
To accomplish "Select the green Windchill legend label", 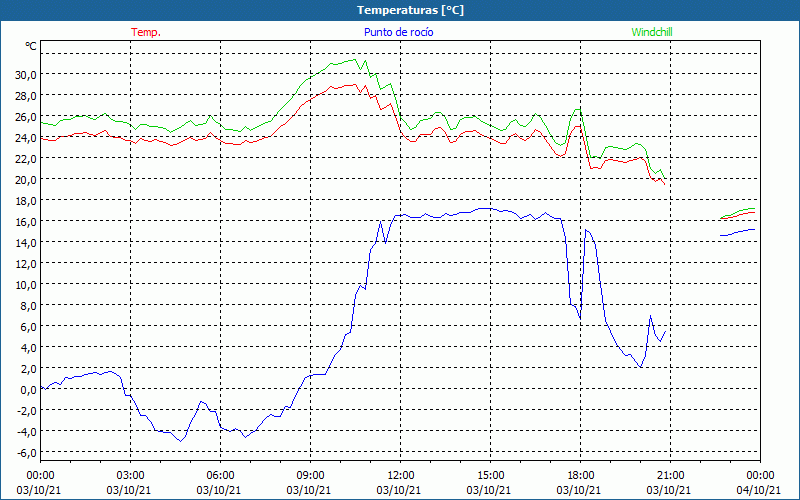I will click(x=652, y=32).
